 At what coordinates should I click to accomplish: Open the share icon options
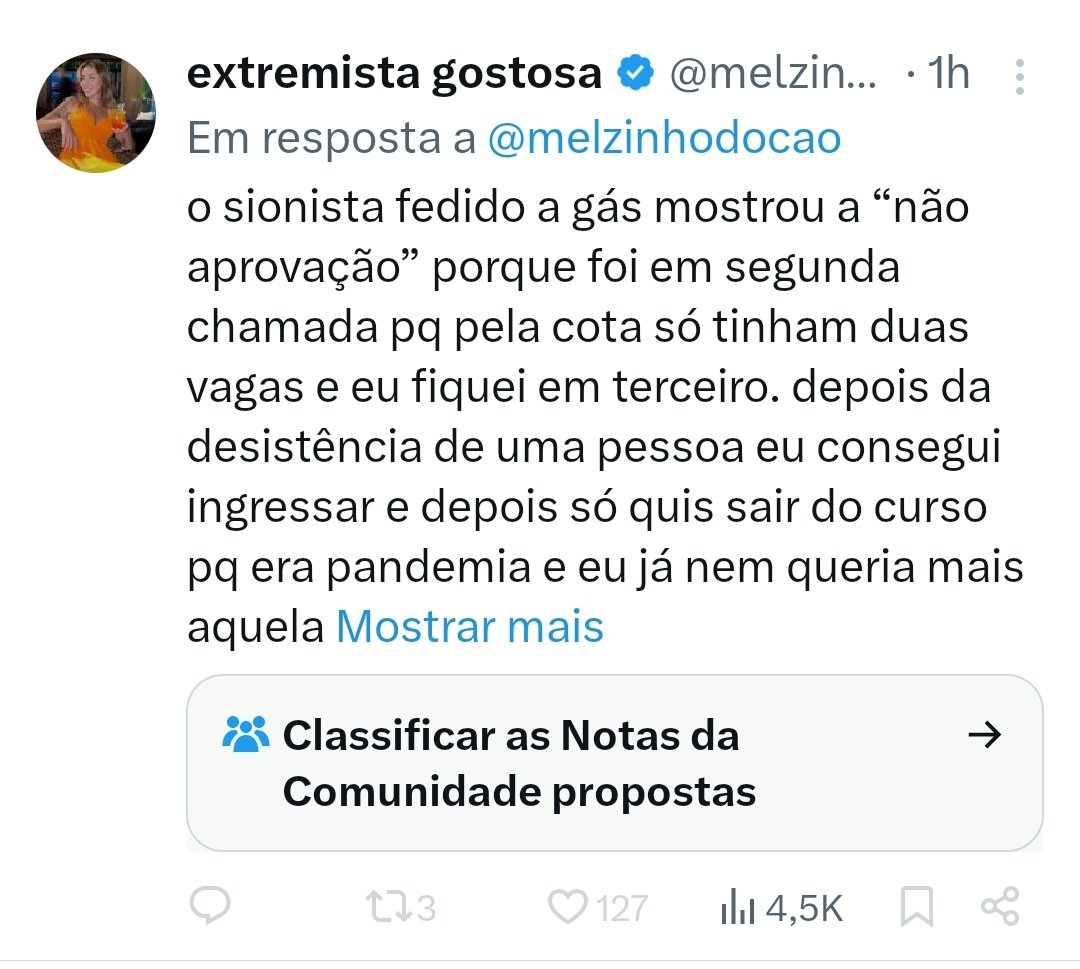tap(1000, 906)
